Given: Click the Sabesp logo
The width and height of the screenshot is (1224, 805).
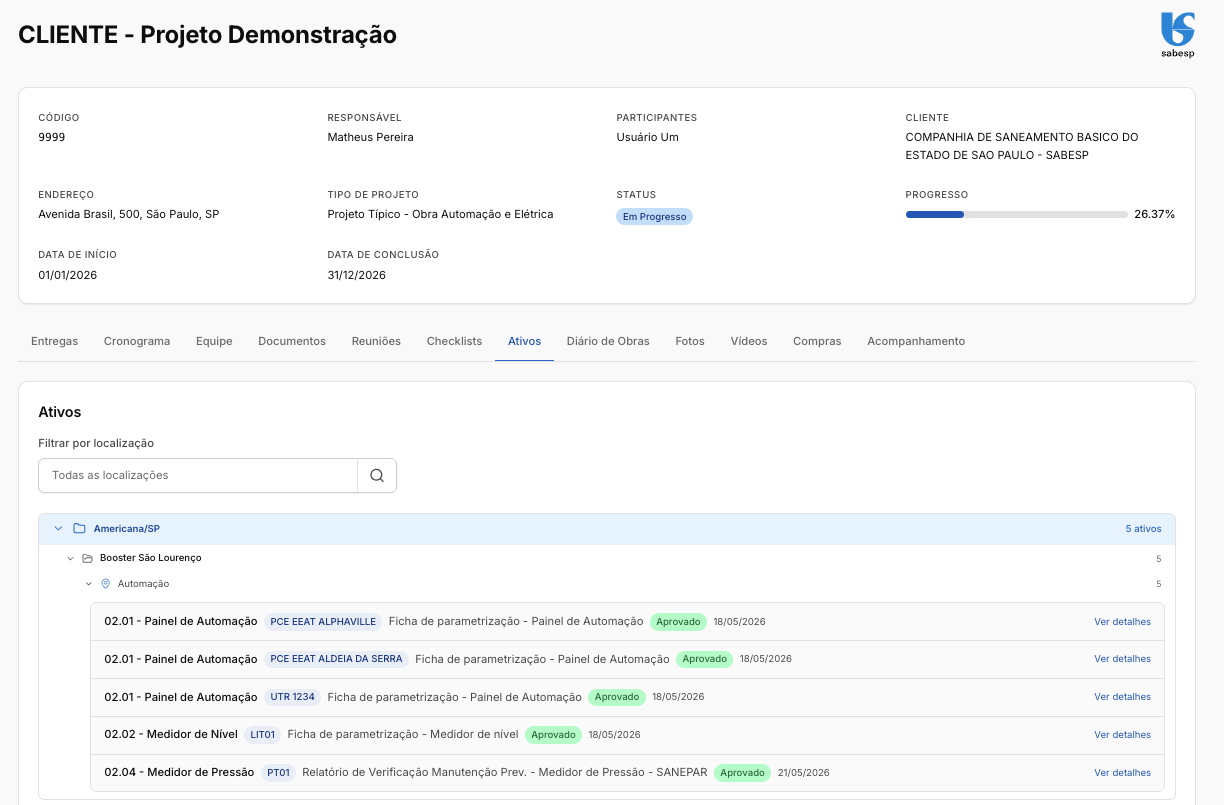Looking at the screenshot, I should (x=1177, y=35).
